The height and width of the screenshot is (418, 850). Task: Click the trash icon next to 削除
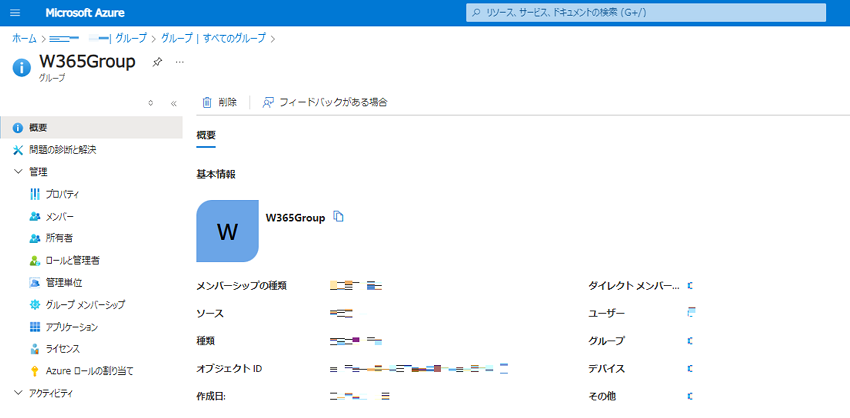click(207, 102)
